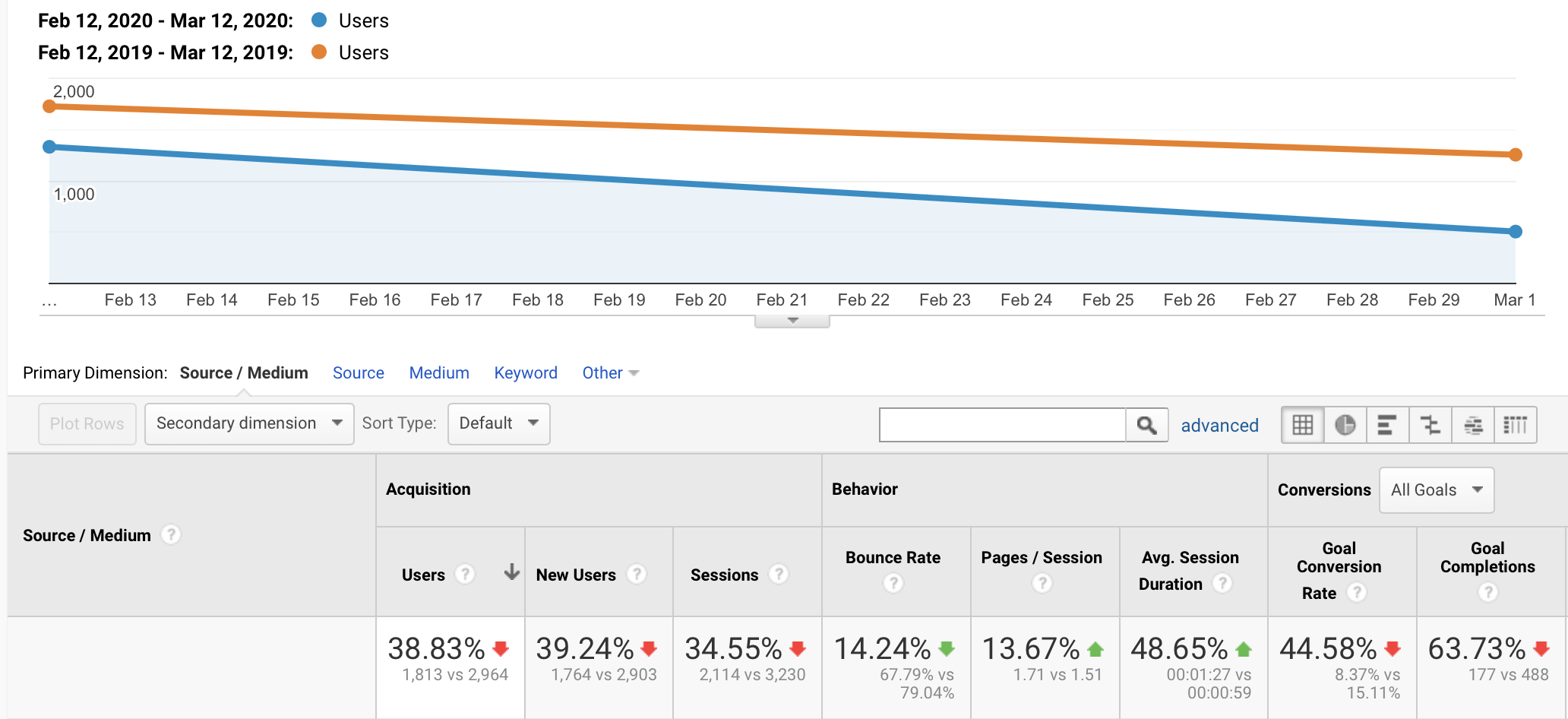Open help icon next to New Users
This screenshot has width=1568, height=719.
click(x=637, y=574)
